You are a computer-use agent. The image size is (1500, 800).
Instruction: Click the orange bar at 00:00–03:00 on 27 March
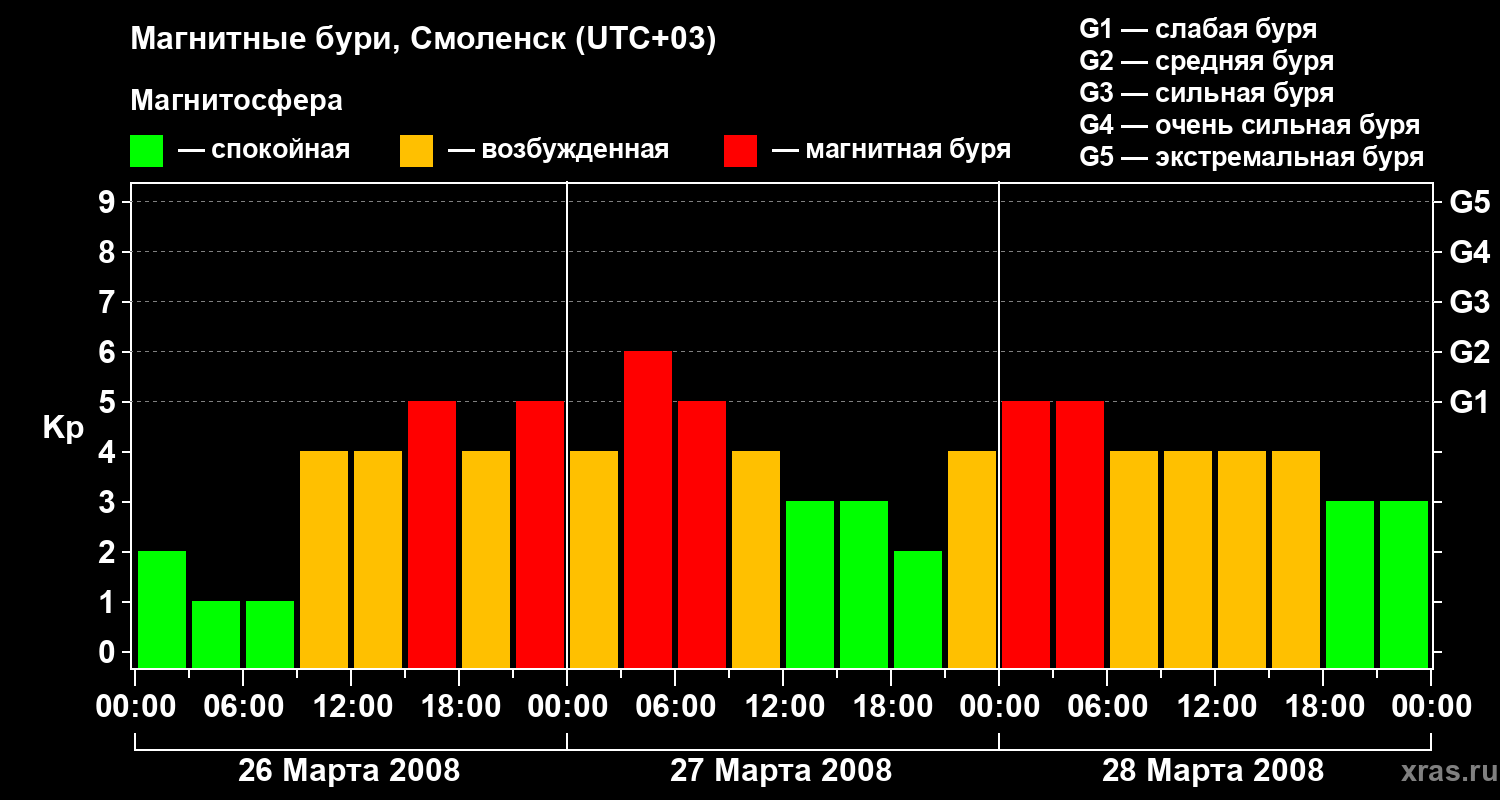pos(594,560)
